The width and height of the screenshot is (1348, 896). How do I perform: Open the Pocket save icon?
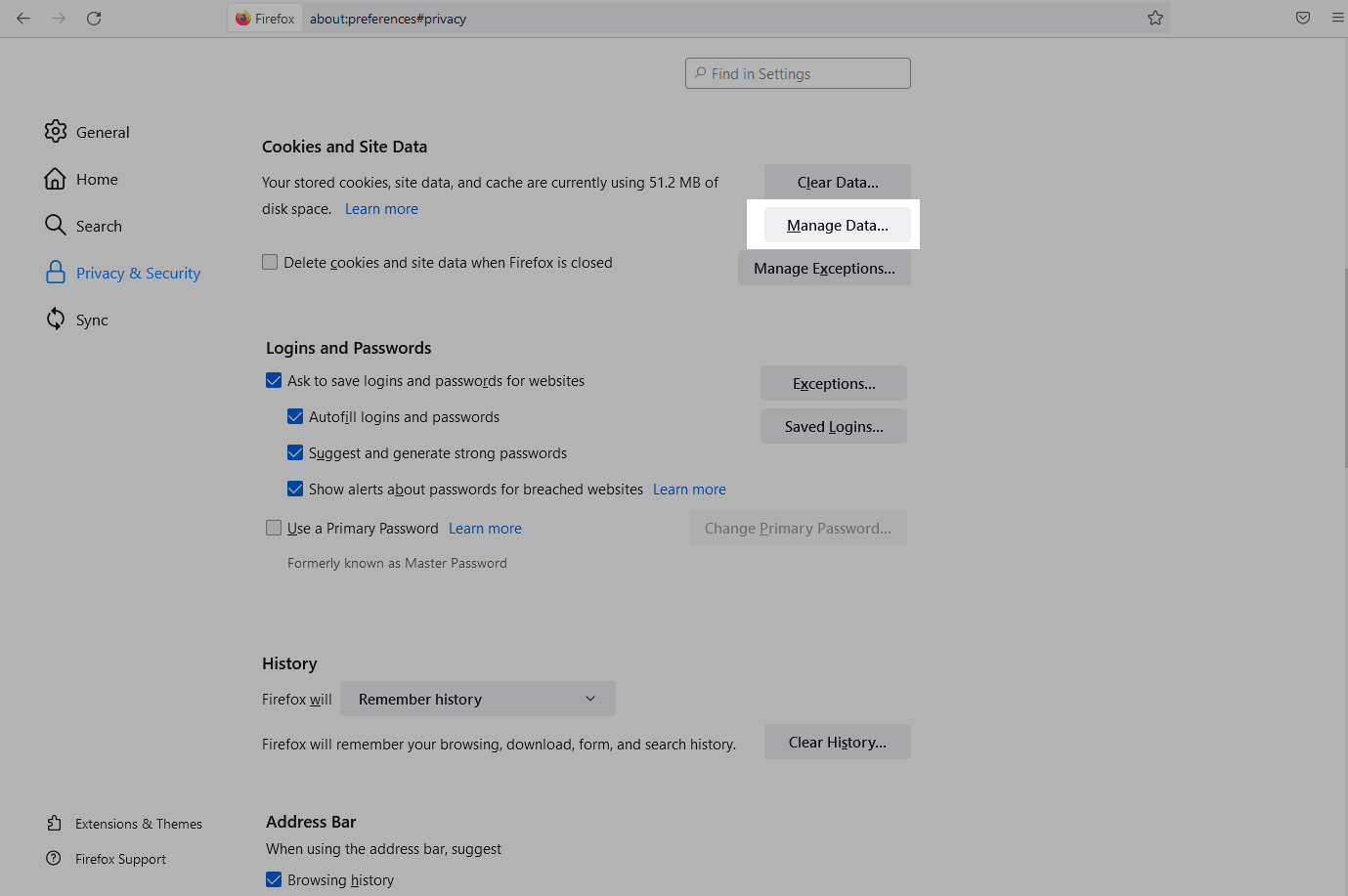[x=1303, y=19]
